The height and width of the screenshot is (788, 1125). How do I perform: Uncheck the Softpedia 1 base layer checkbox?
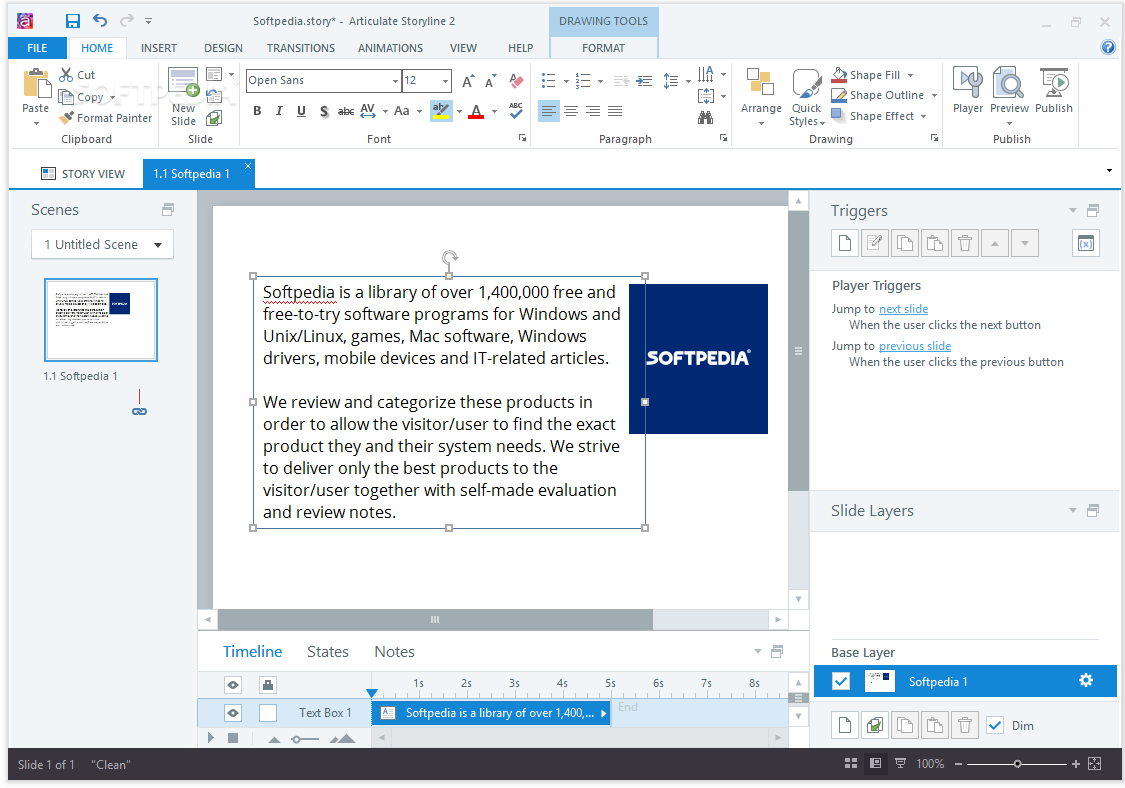(x=841, y=681)
